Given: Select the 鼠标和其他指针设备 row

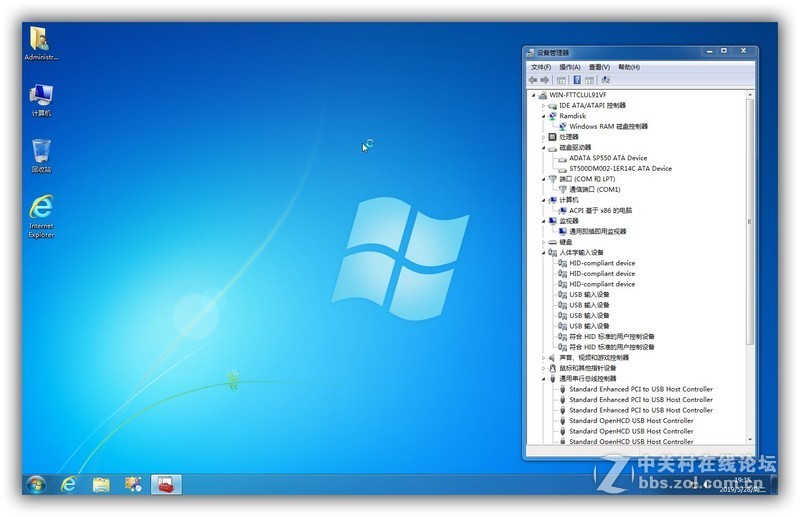Looking at the screenshot, I should click(587, 368).
